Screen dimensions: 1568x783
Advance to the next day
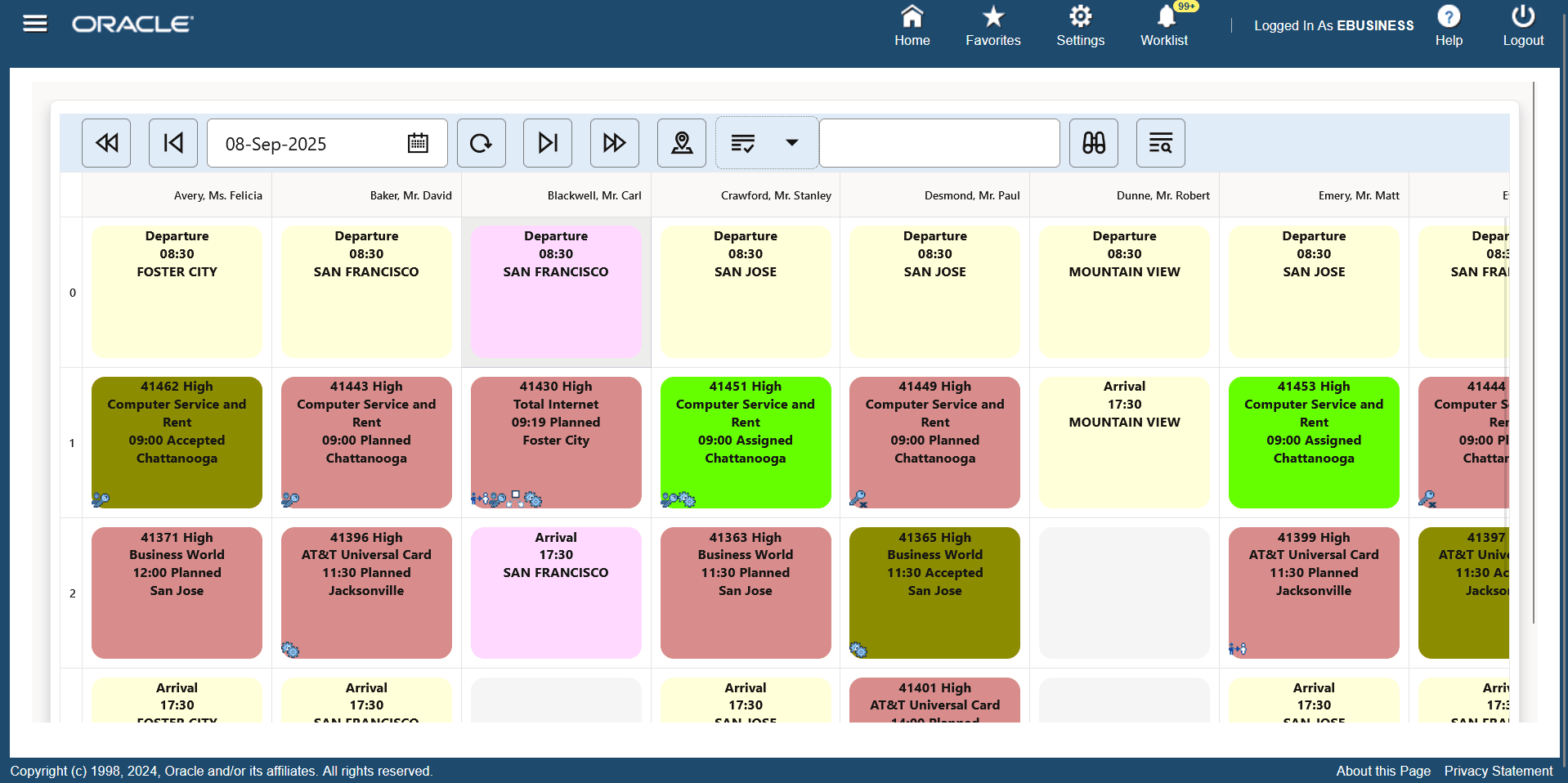(547, 143)
